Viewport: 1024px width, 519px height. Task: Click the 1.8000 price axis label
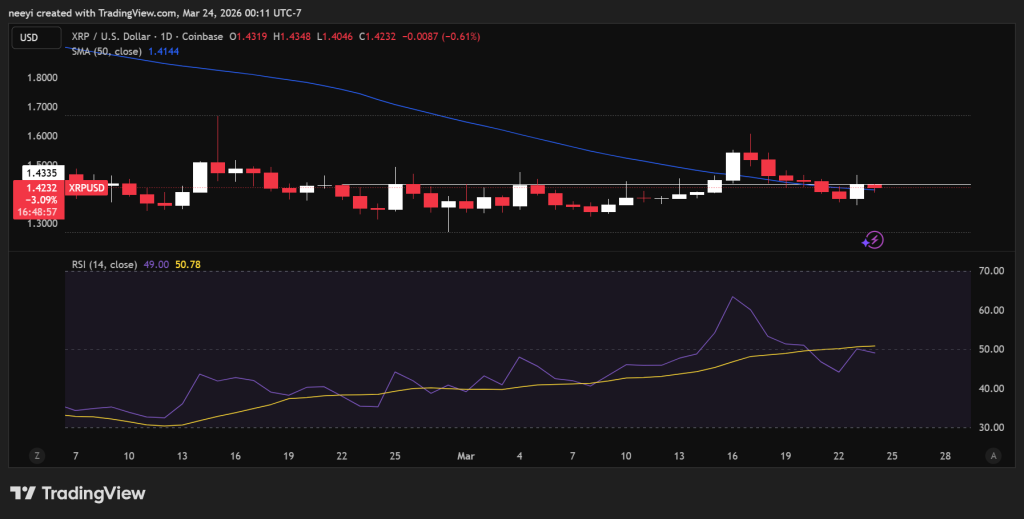[x=43, y=78]
